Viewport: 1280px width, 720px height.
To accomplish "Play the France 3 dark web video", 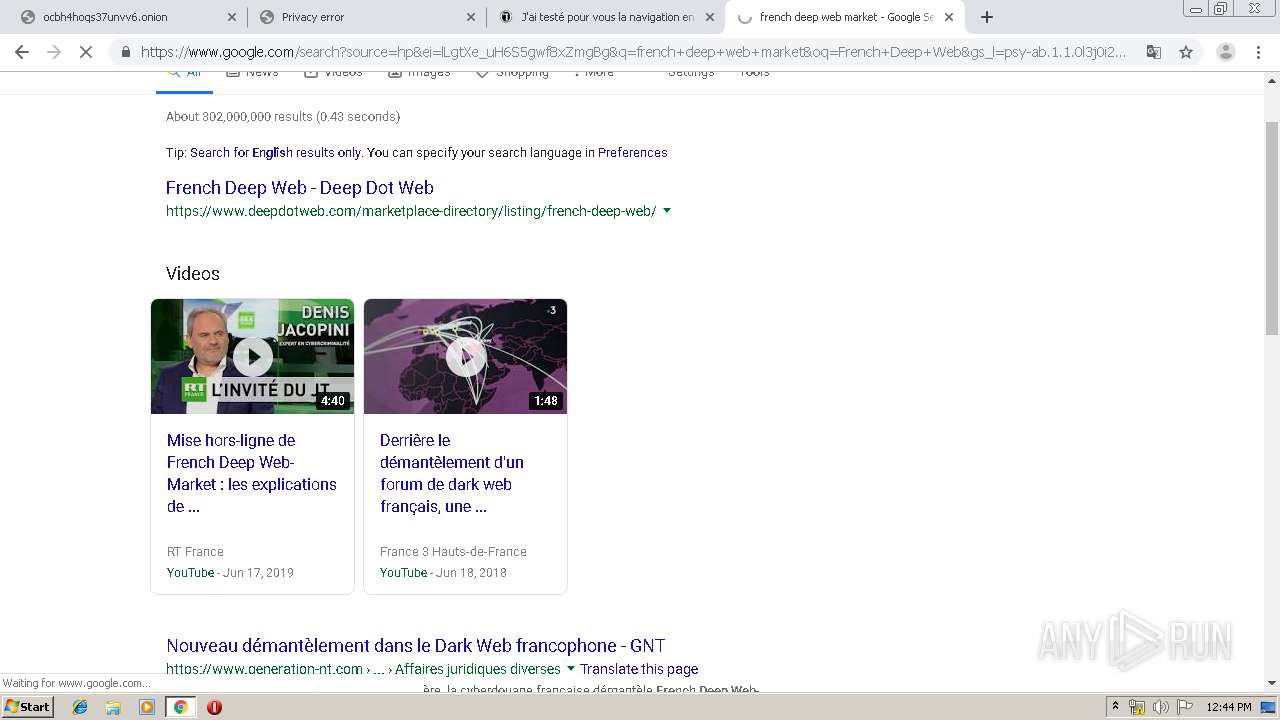I will coord(465,356).
